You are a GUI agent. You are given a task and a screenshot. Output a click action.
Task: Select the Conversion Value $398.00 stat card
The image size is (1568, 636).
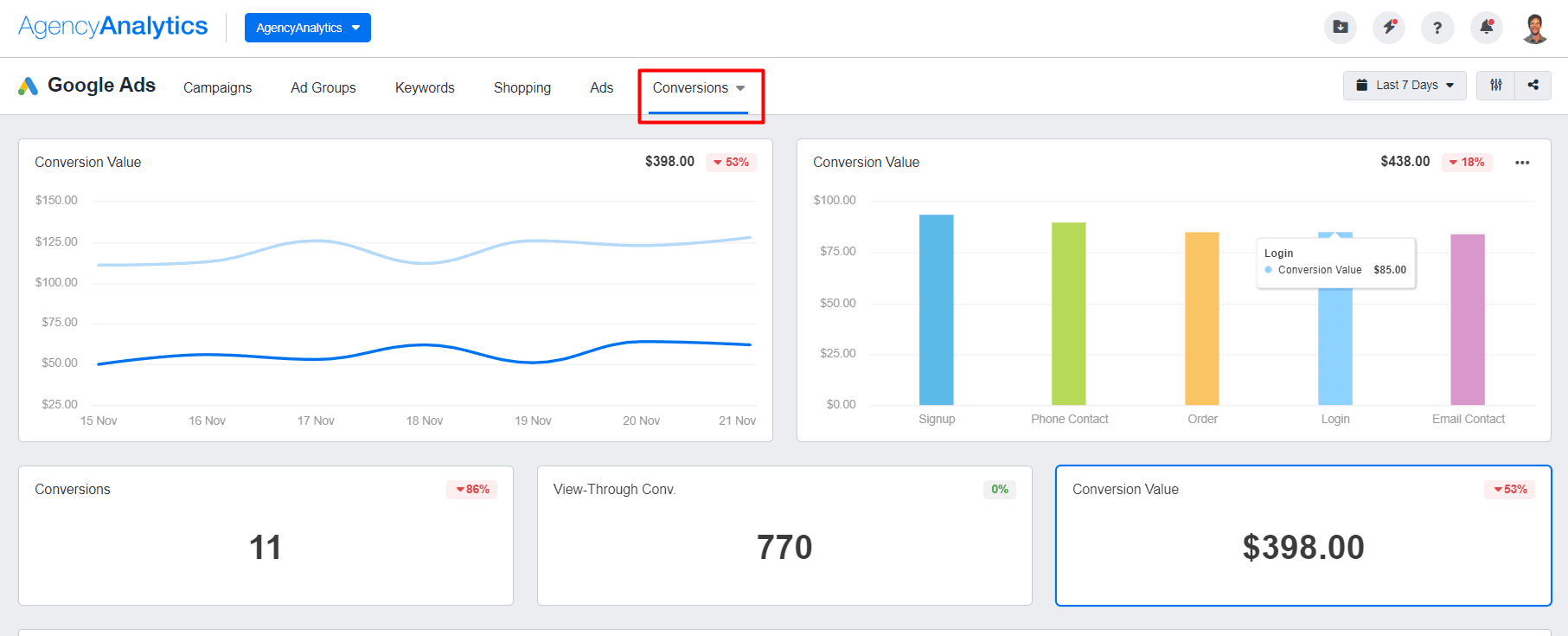1302,536
